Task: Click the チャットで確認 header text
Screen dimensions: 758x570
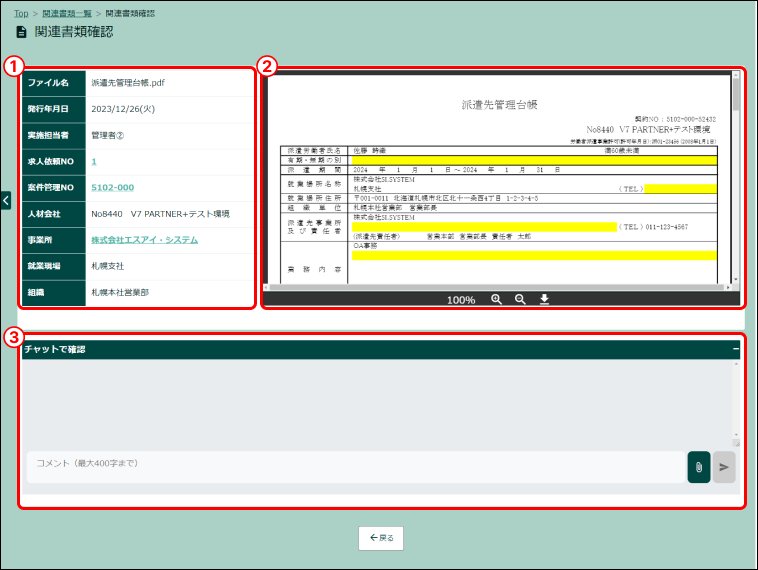Action: click(x=55, y=349)
